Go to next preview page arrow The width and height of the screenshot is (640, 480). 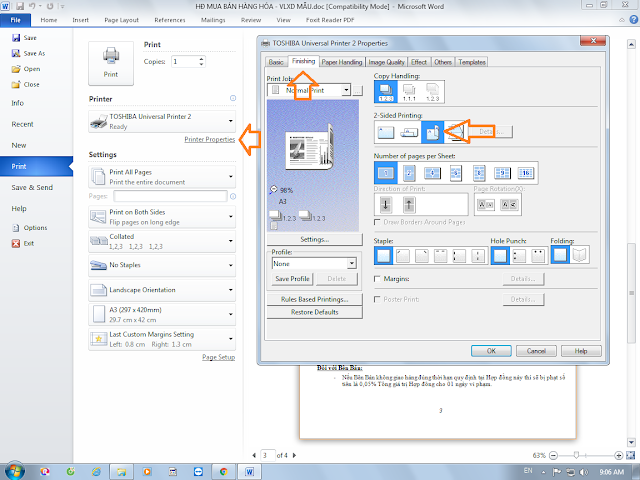pos(294,455)
